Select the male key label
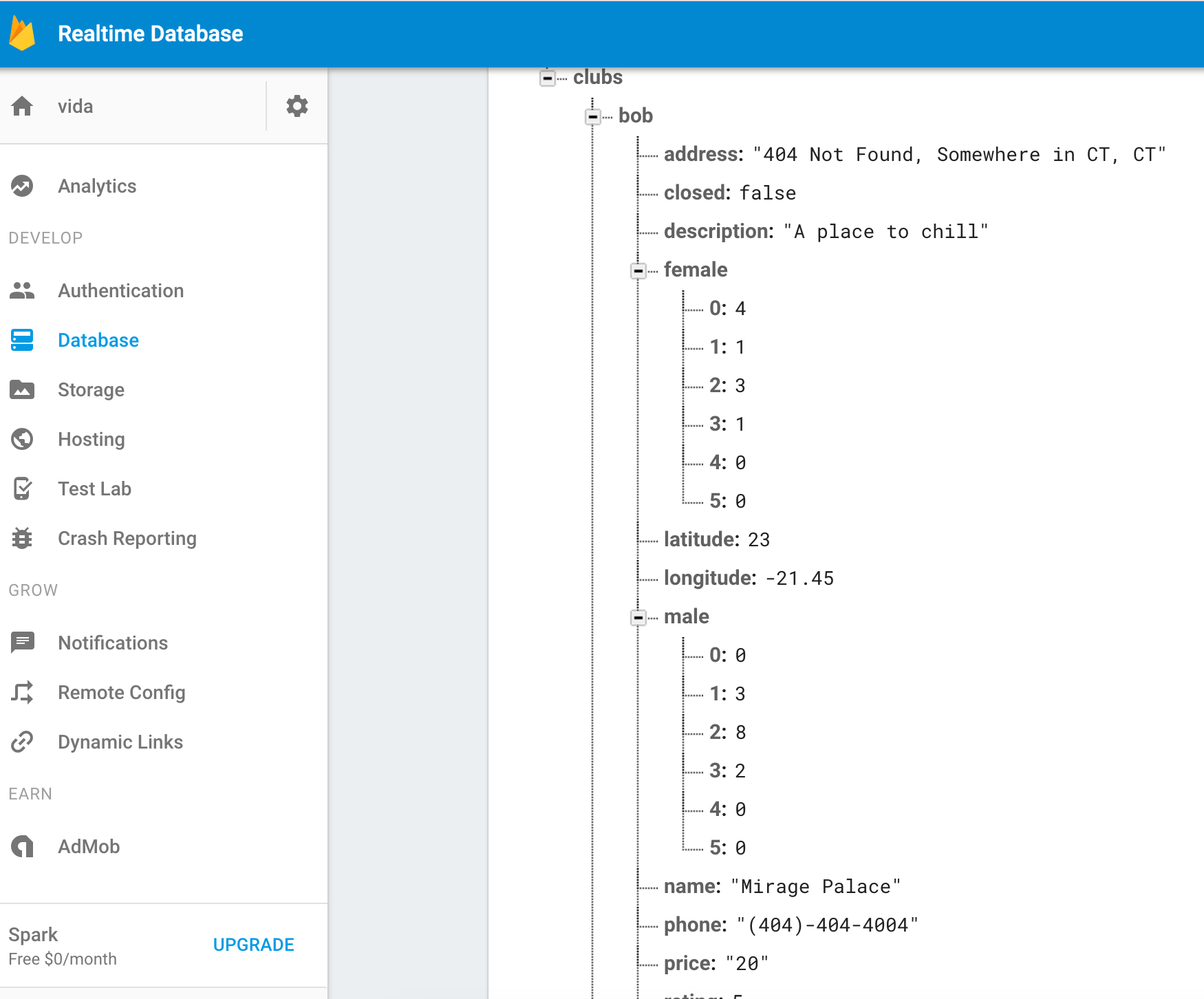The height and width of the screenshot is (999, 1204). (x=687, y=616)
